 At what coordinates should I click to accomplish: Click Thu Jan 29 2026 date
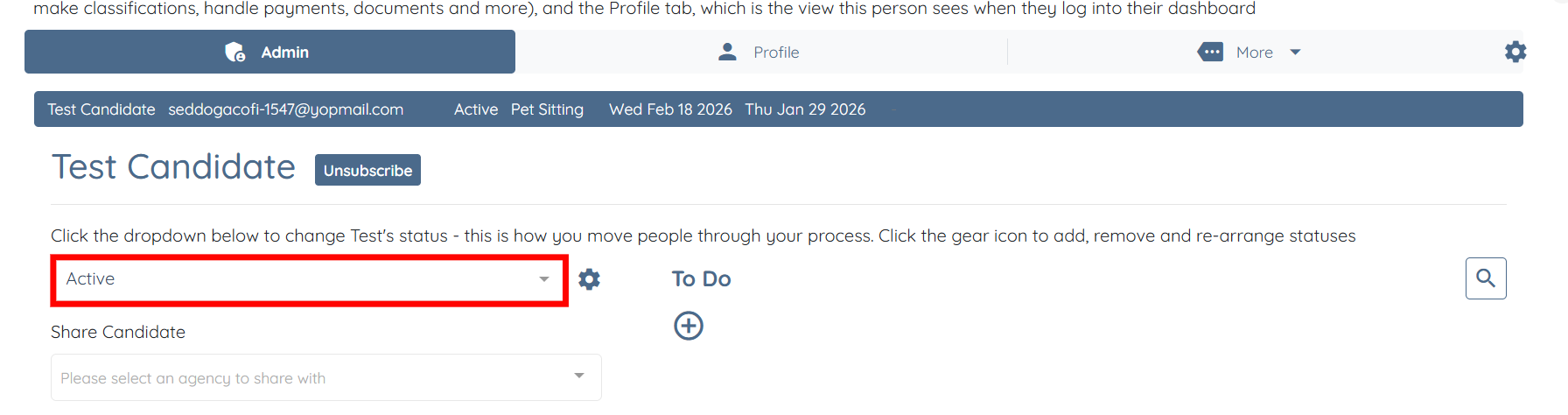pyautogui.click(x=805, y=109)
